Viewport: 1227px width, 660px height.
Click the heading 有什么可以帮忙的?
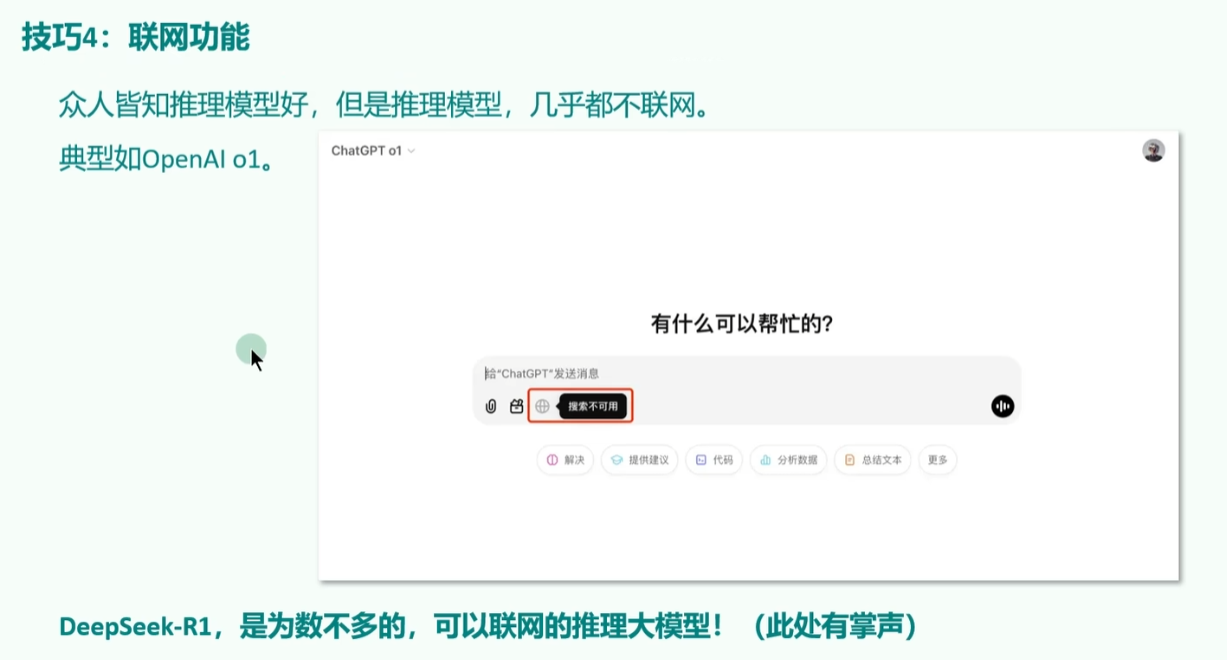[x=742, y=324]
